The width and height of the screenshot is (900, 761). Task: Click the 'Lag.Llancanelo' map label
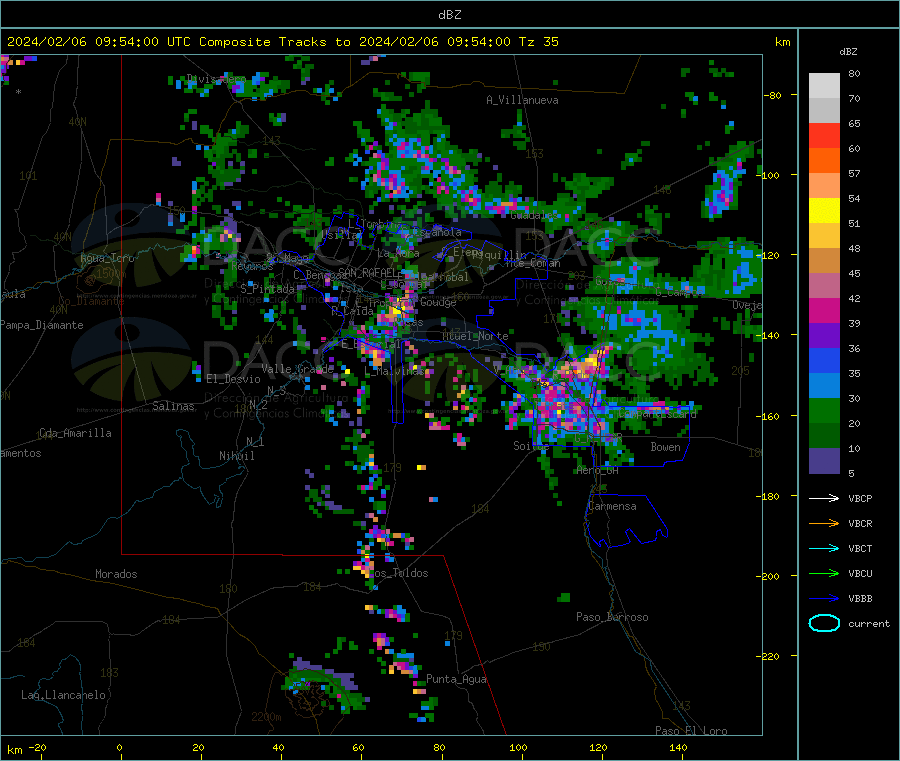(64, 695)
